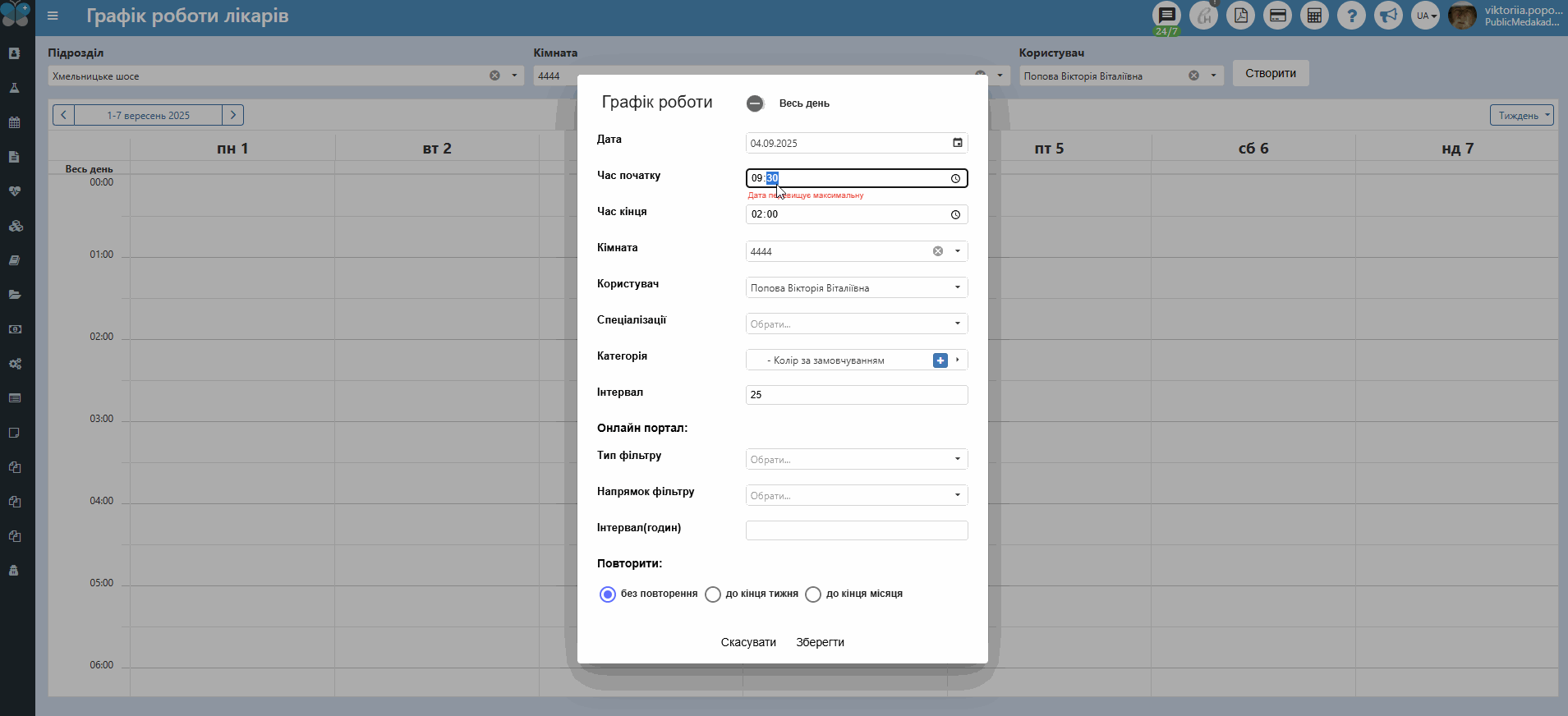1568x716 pixels.
Task: Click the пн 1 day column header
Action: [x=232, y=149]
